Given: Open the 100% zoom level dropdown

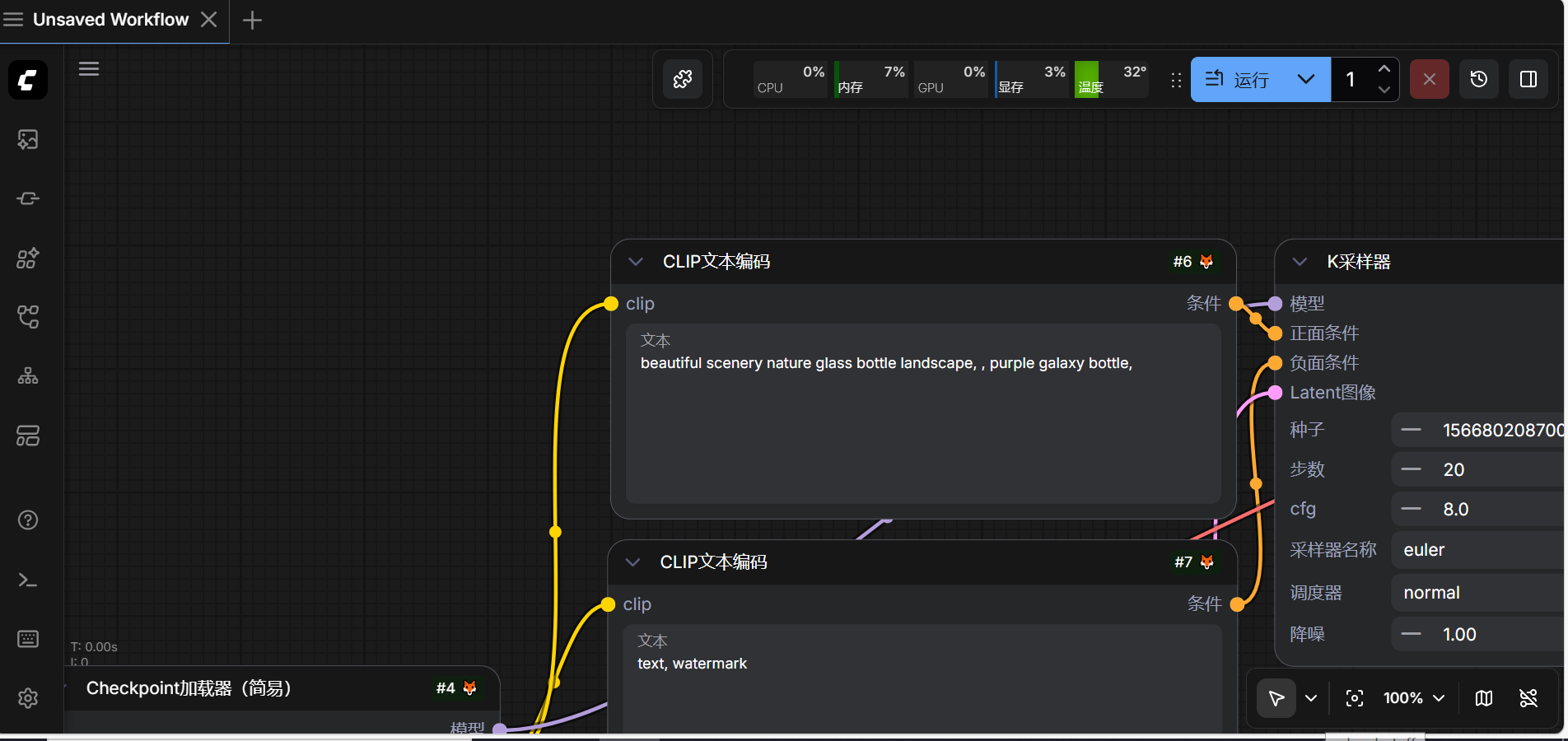Looking at the screenshot, I should [1414, 698].
